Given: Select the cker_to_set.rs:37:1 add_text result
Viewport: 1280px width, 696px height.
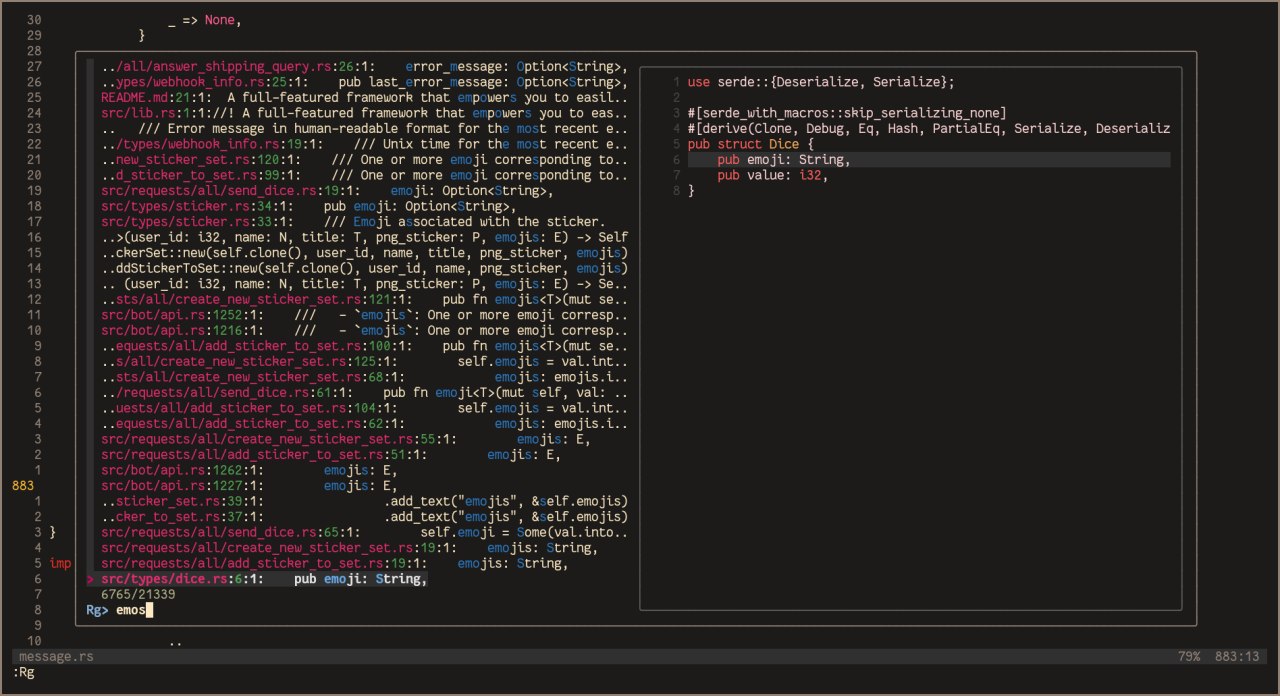Looking at the screenshot, I should [365, 516].
